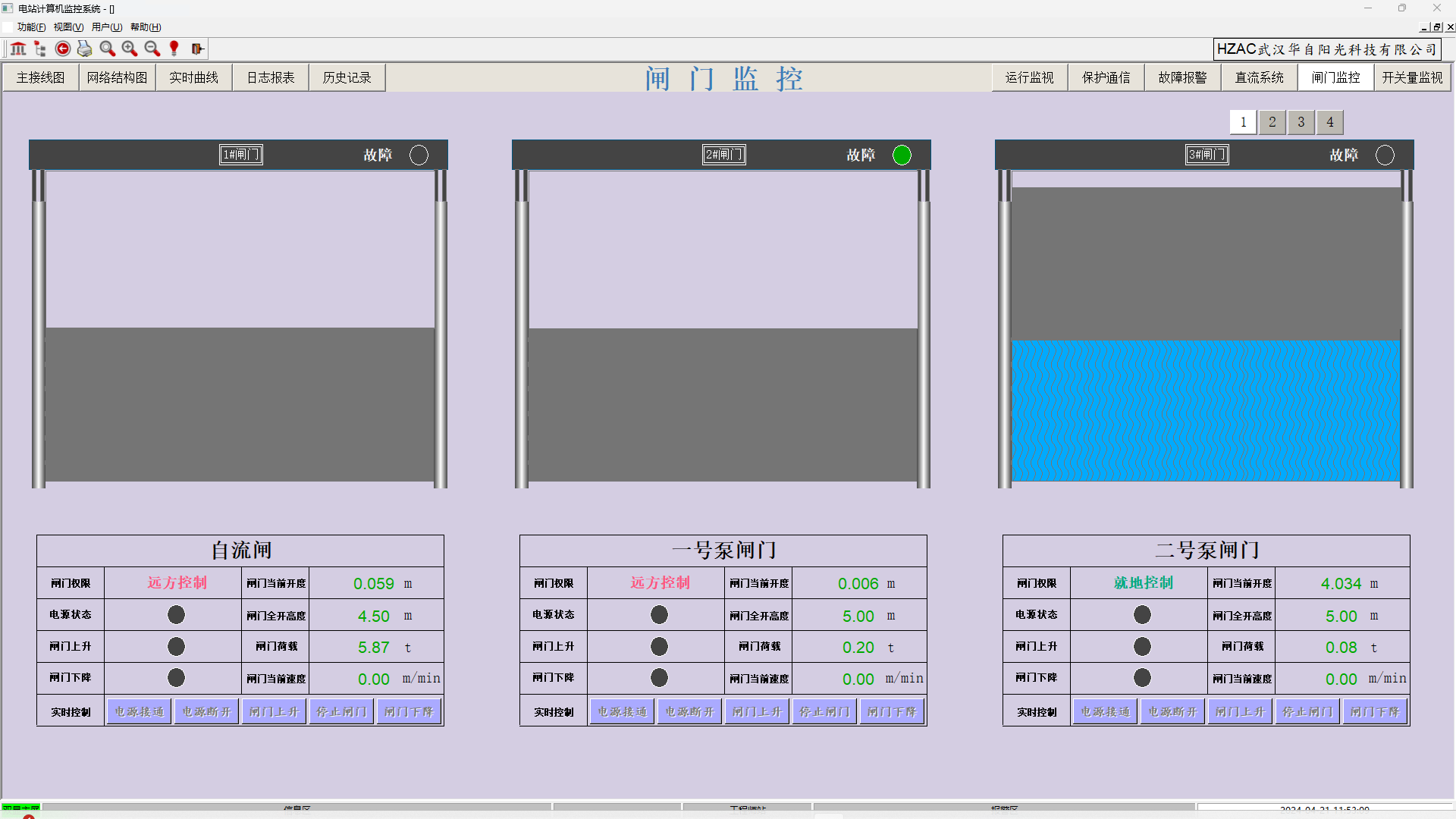This screenshot has width=1456, height=819.
Task: Click the zoom out magnifier icon
Action: pyautogui.click(x=152, y=49)
